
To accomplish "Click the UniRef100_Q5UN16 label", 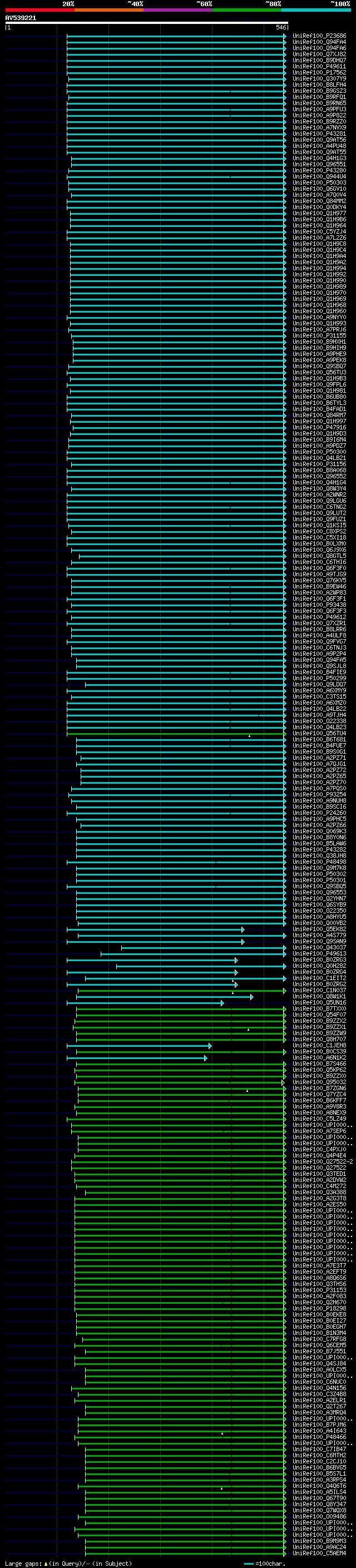I will [x=319, y=1002].
